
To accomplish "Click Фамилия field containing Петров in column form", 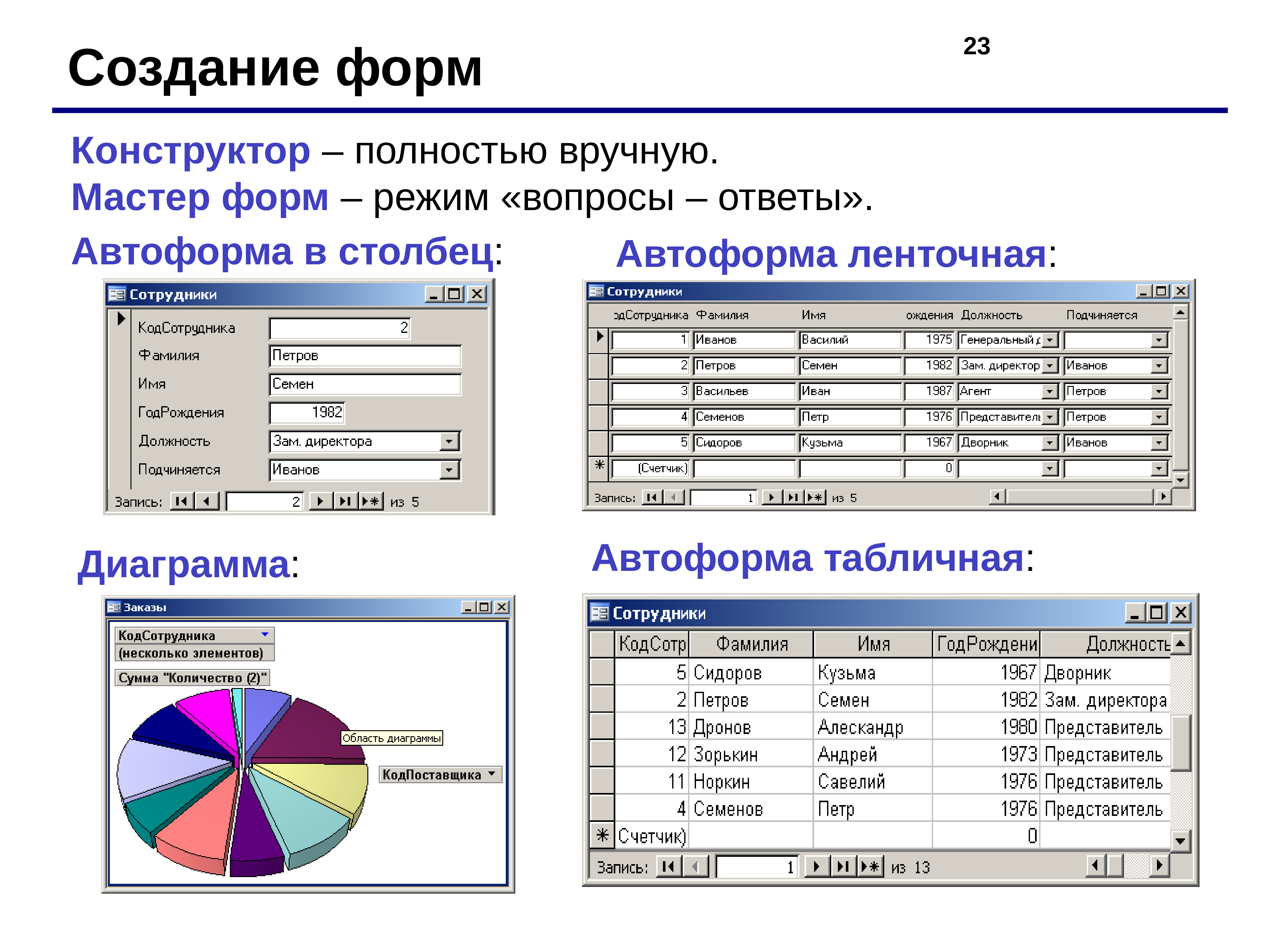I will (x=365, y=356).
